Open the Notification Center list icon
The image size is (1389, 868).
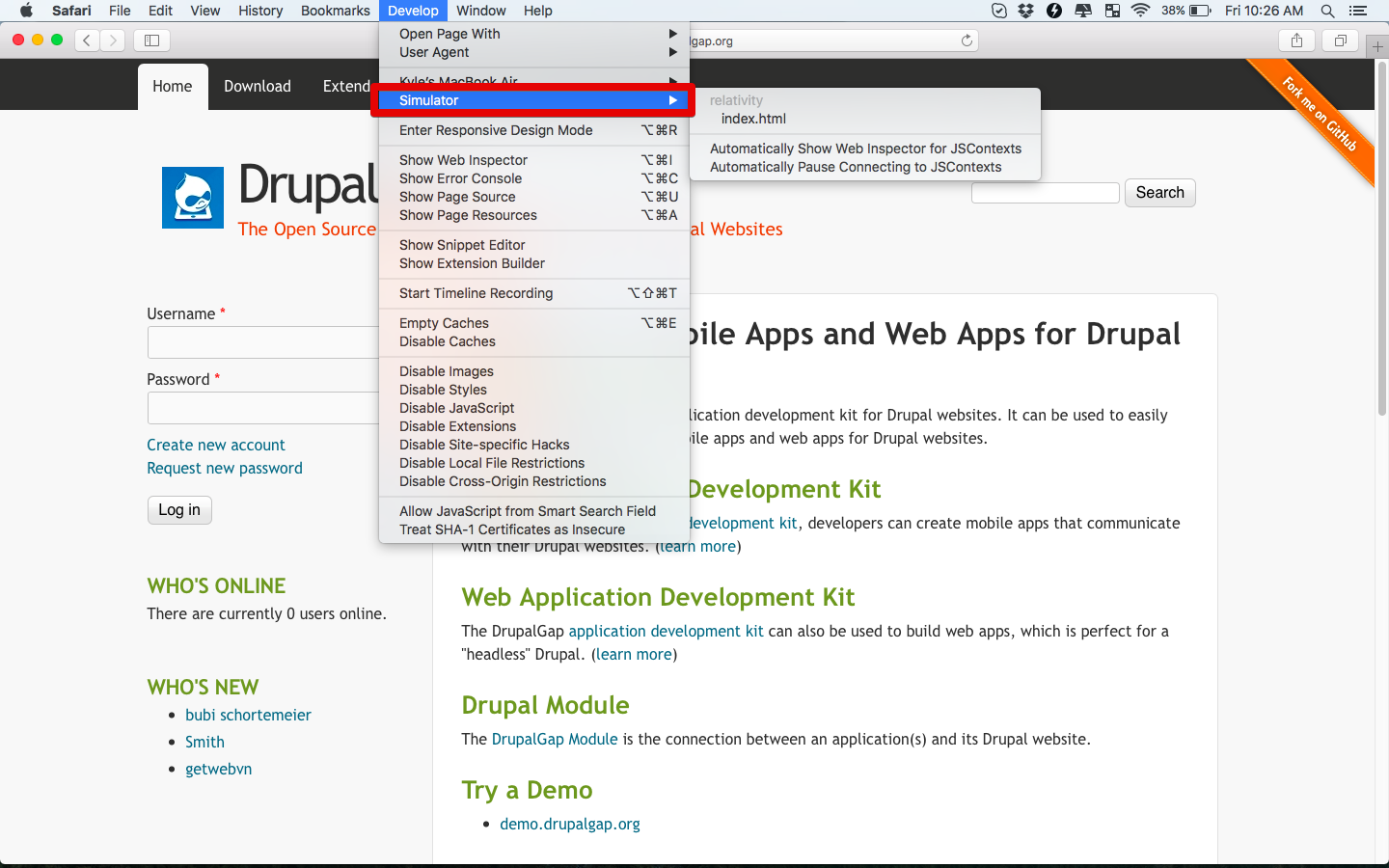(x=1358, y=11)
